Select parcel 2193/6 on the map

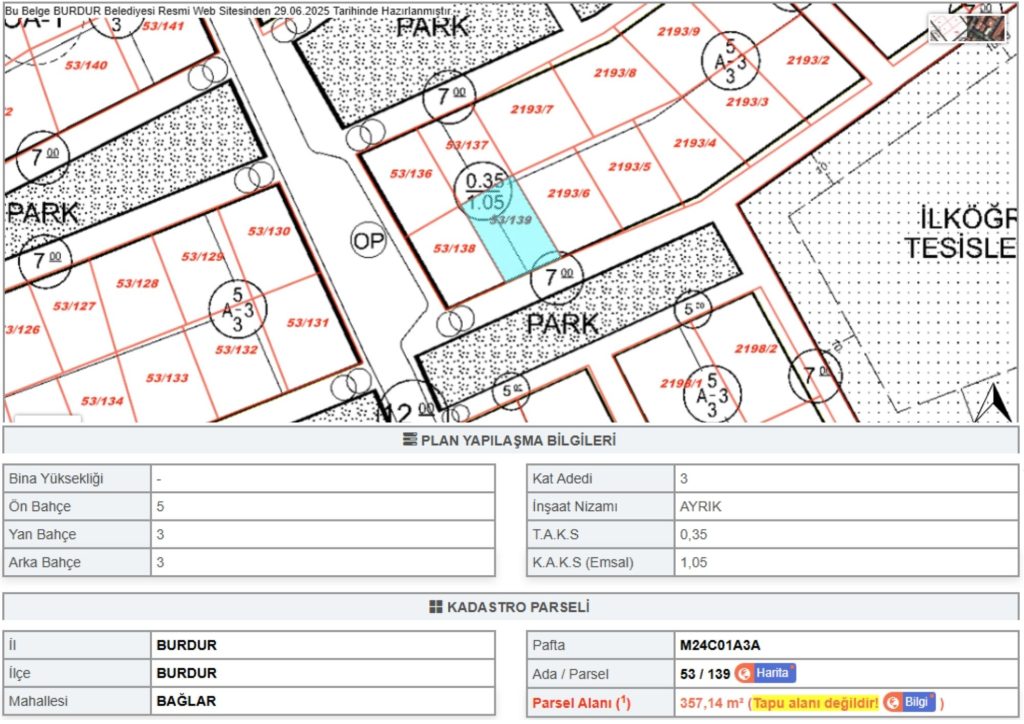[570, 193]
